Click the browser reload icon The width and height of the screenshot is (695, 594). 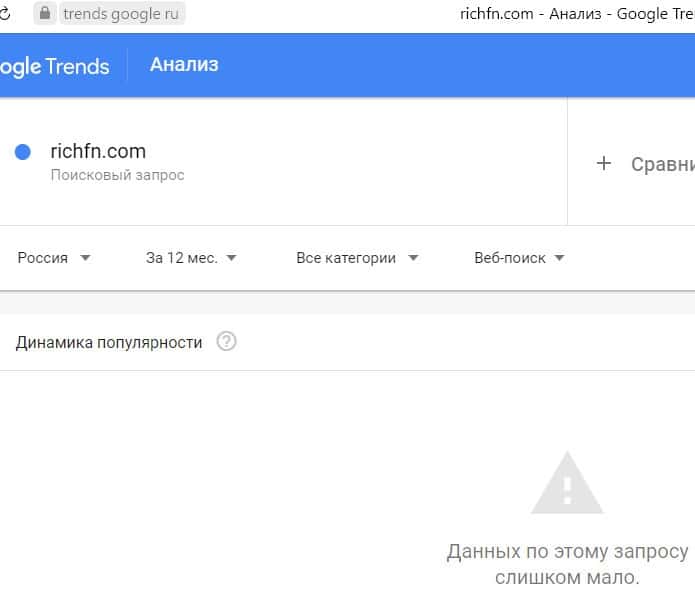(5, 14)
